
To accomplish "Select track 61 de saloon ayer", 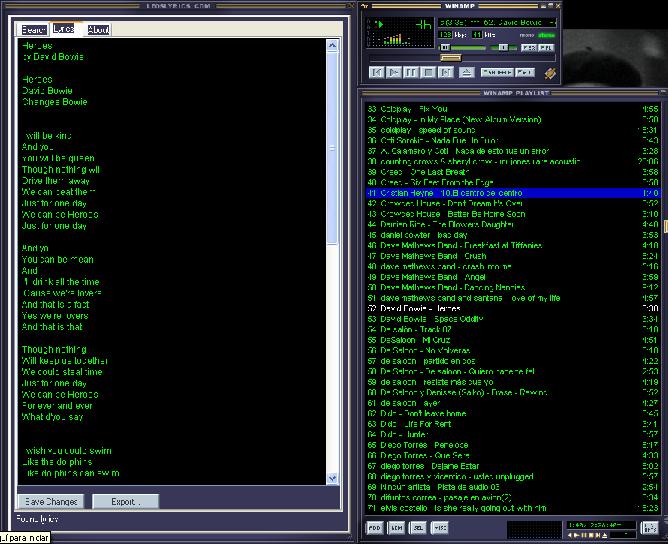I will [x=513, y=403].
